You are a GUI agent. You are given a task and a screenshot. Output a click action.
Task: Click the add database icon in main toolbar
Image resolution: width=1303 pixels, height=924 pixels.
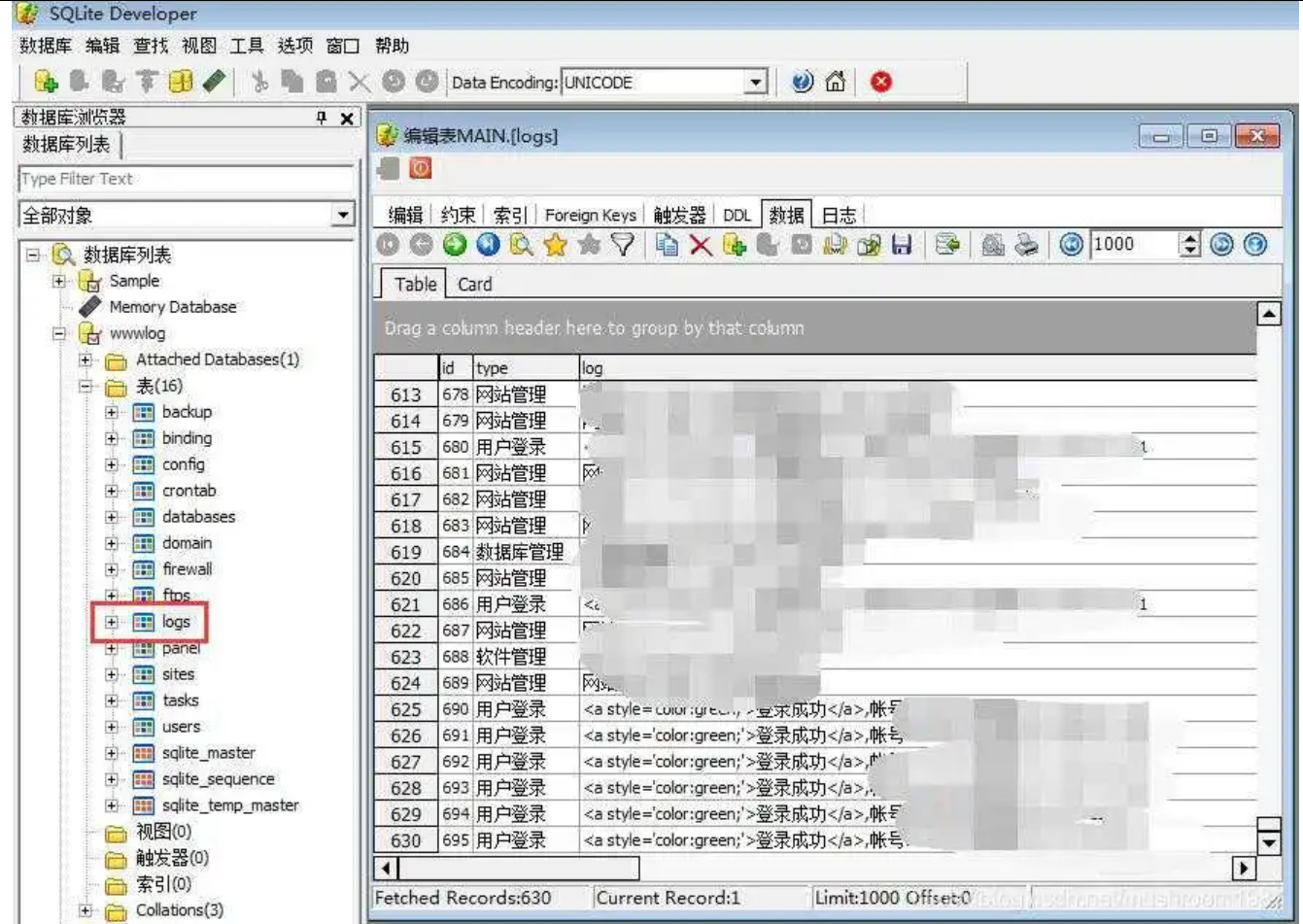click(46, 83)
